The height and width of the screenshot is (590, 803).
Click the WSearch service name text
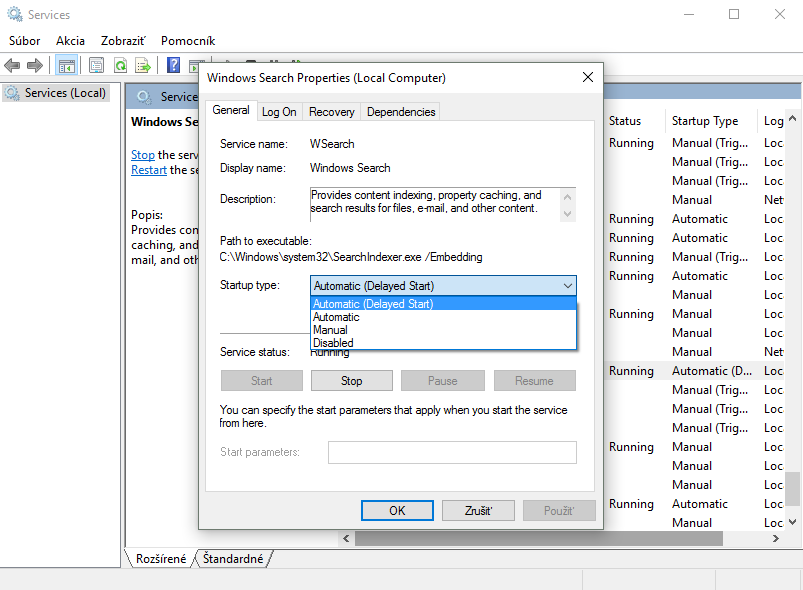(332, 144)
